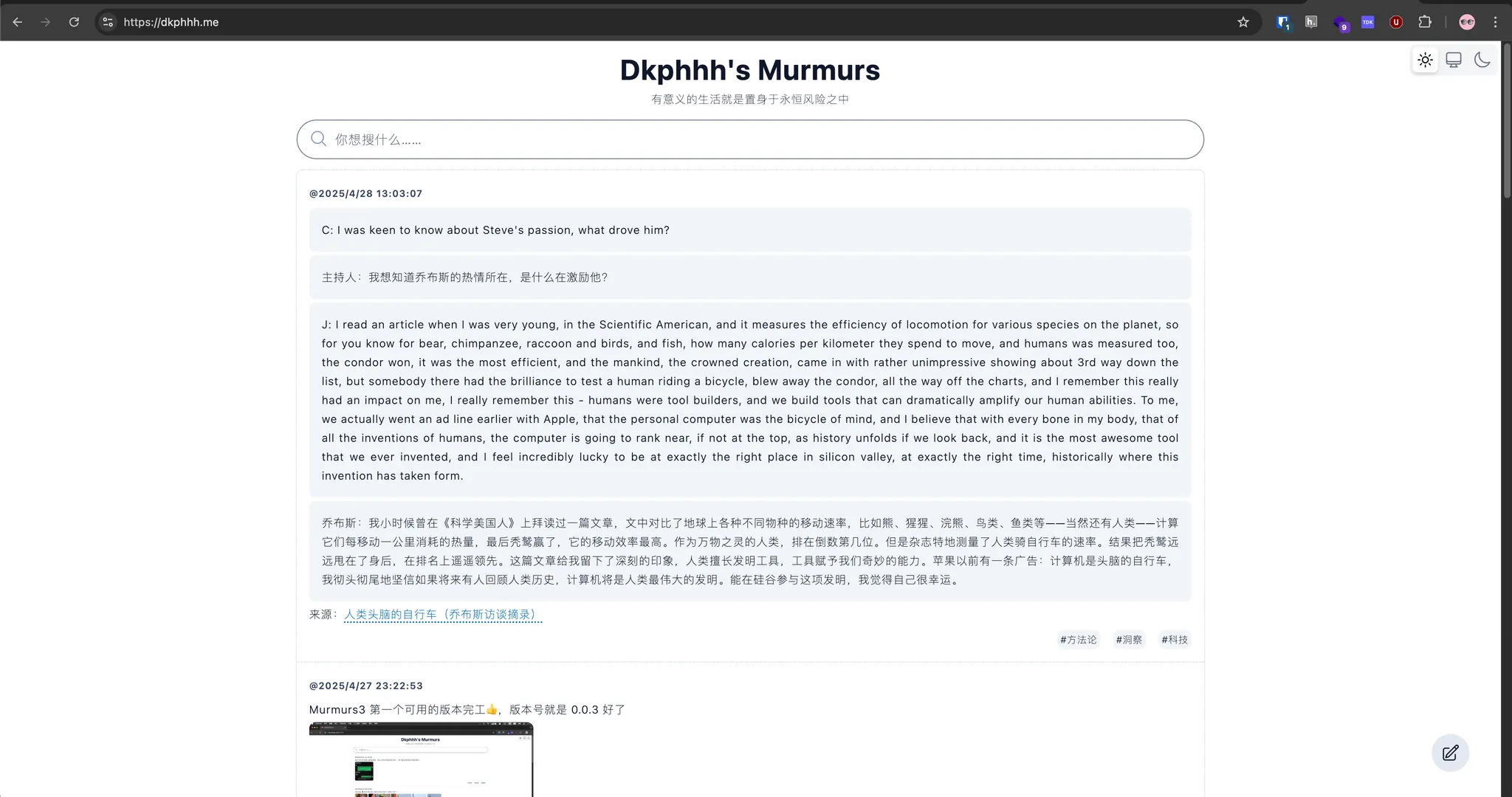Focus the '你想搜什么……' search field
Image resolution: width=1512 pixels, height=797 pixels.
750,139
